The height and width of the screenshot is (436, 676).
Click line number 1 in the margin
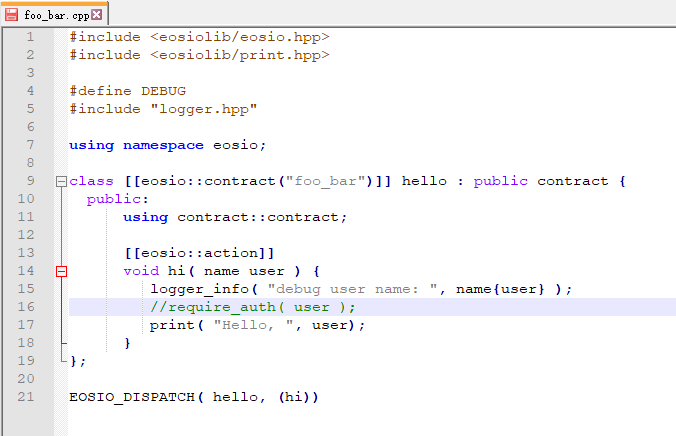click(x=30, y=37)
